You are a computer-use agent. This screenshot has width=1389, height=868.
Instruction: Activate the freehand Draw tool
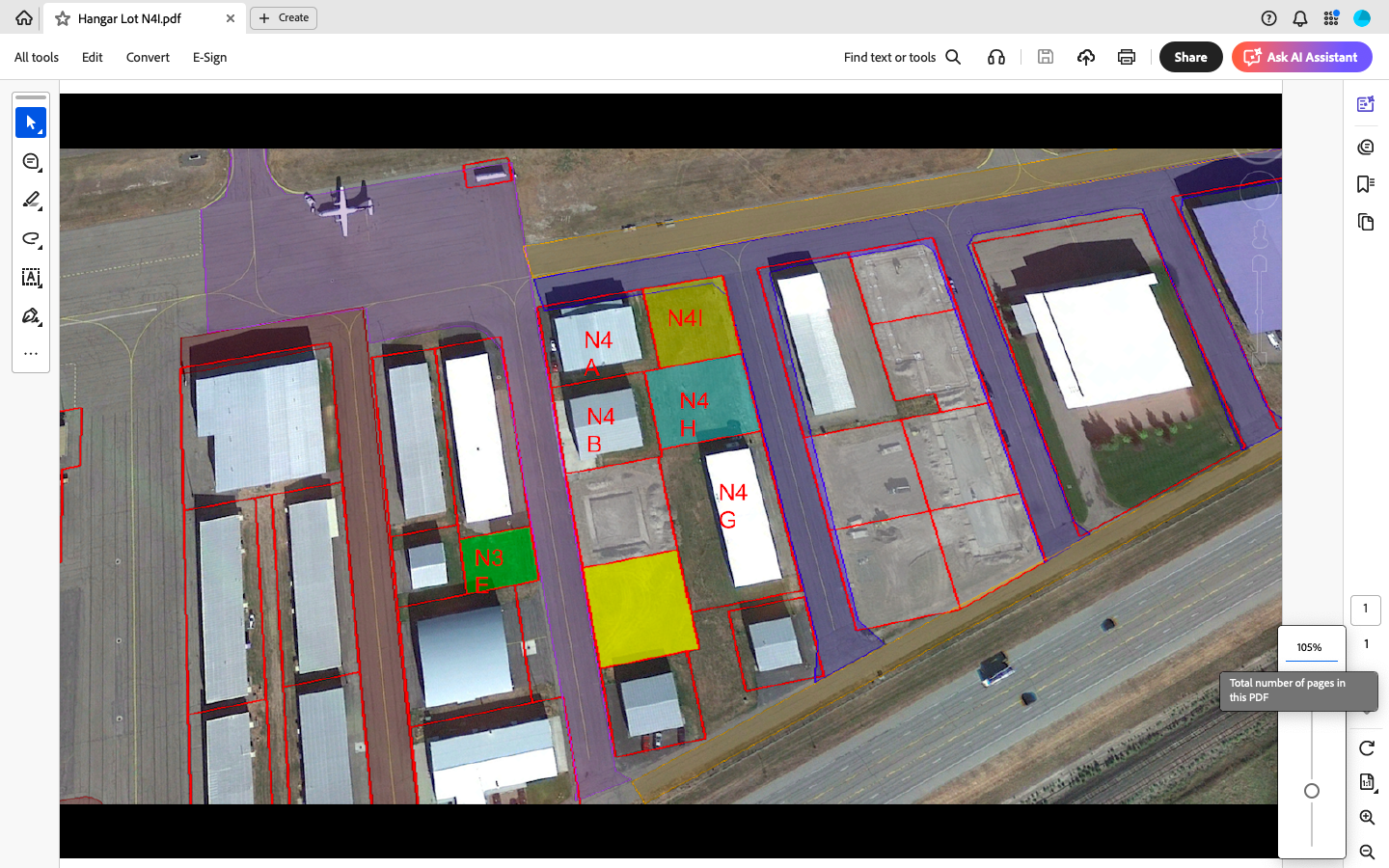click(x=31, y=239)
